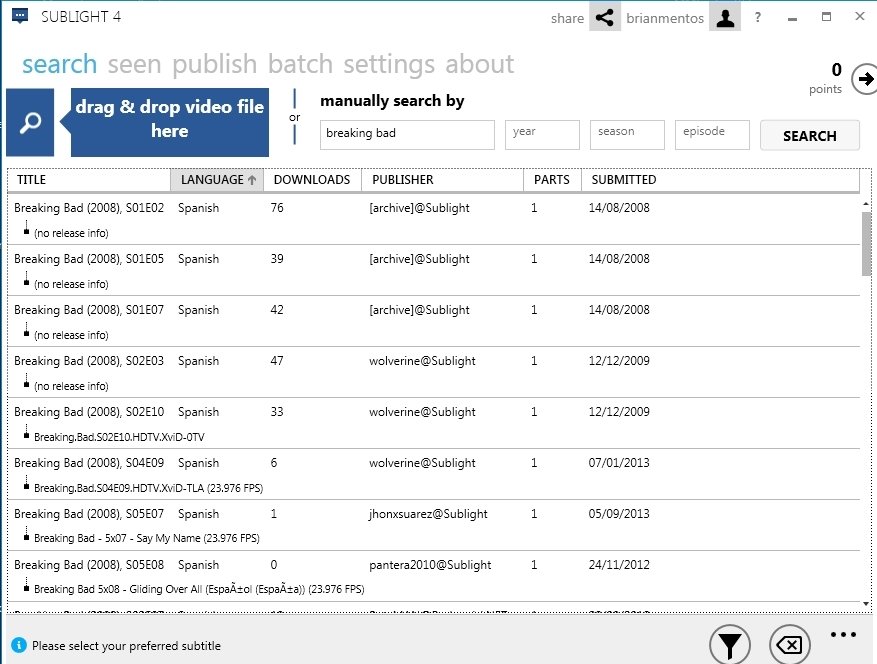Image resolution: width=877 pixels, height=664 pixels.
Task: Select Breaking Bad (2008), S01E07 row
Action: [433, 321]
